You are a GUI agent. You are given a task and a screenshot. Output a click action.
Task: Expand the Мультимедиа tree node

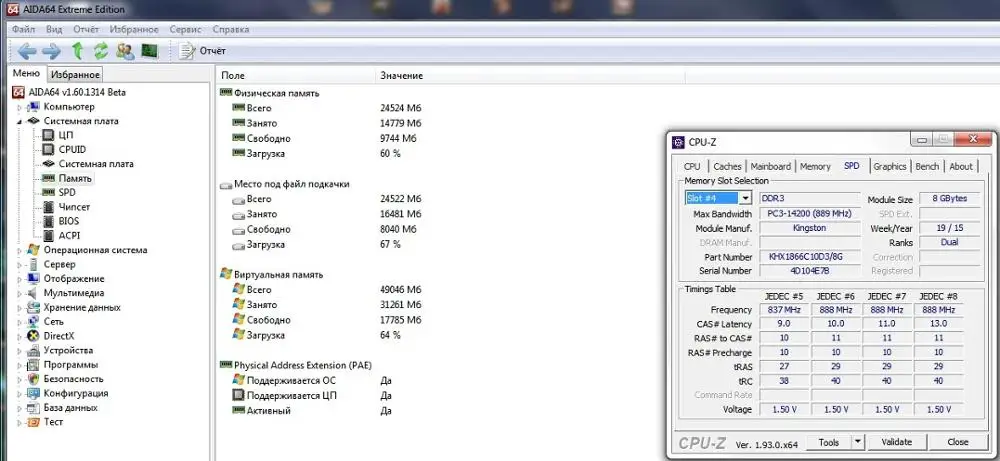(19, 293)
